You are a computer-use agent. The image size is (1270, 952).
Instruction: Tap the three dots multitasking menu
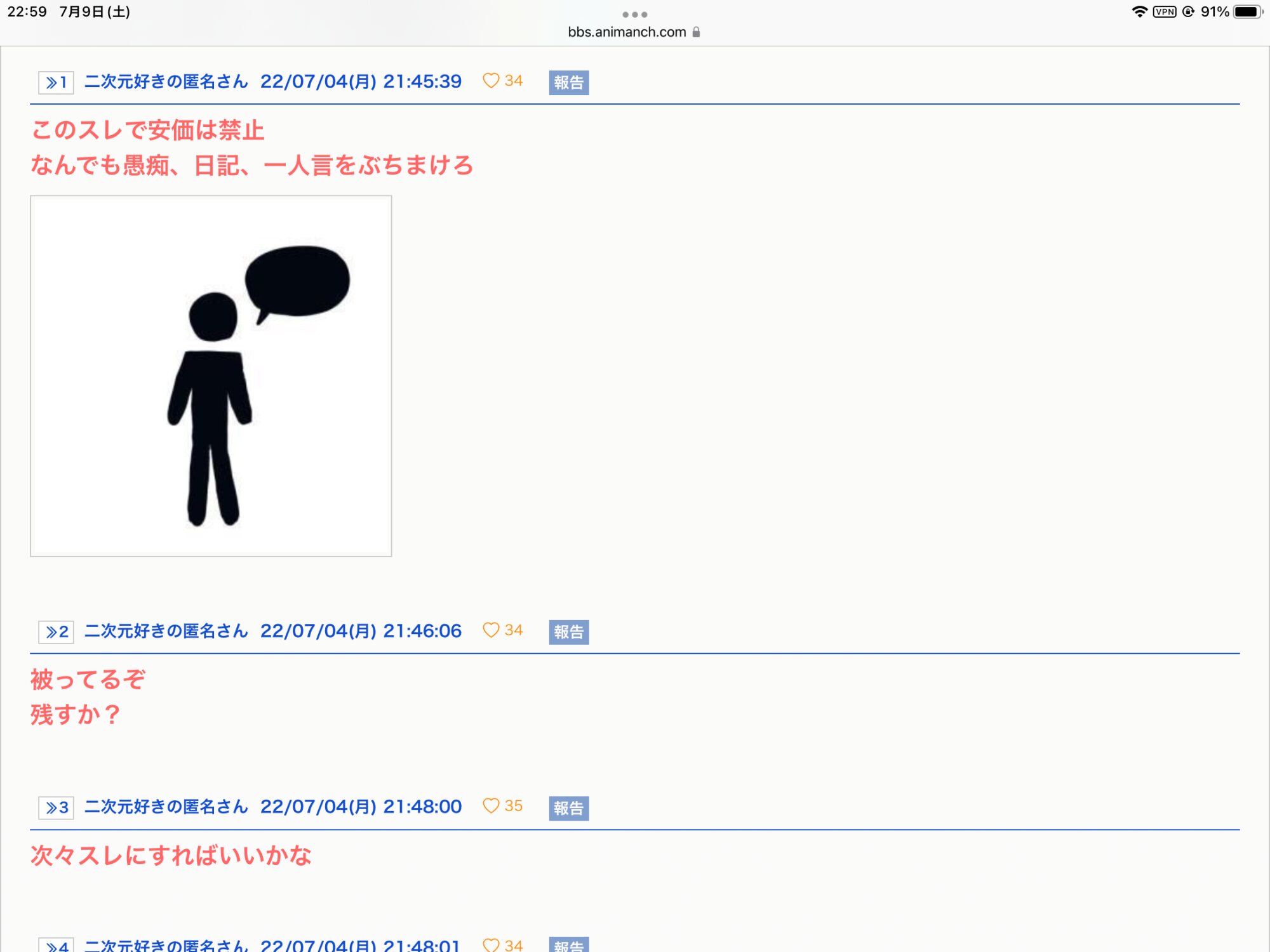click(x=634, y=14)
